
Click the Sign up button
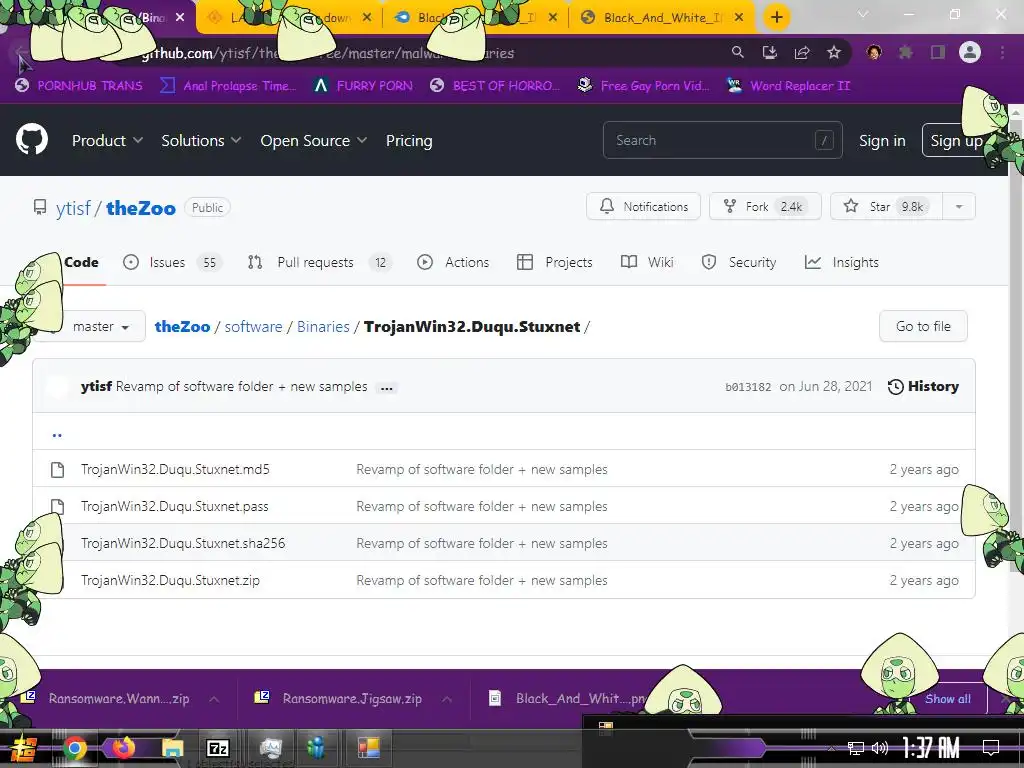[x=956, y=140]
